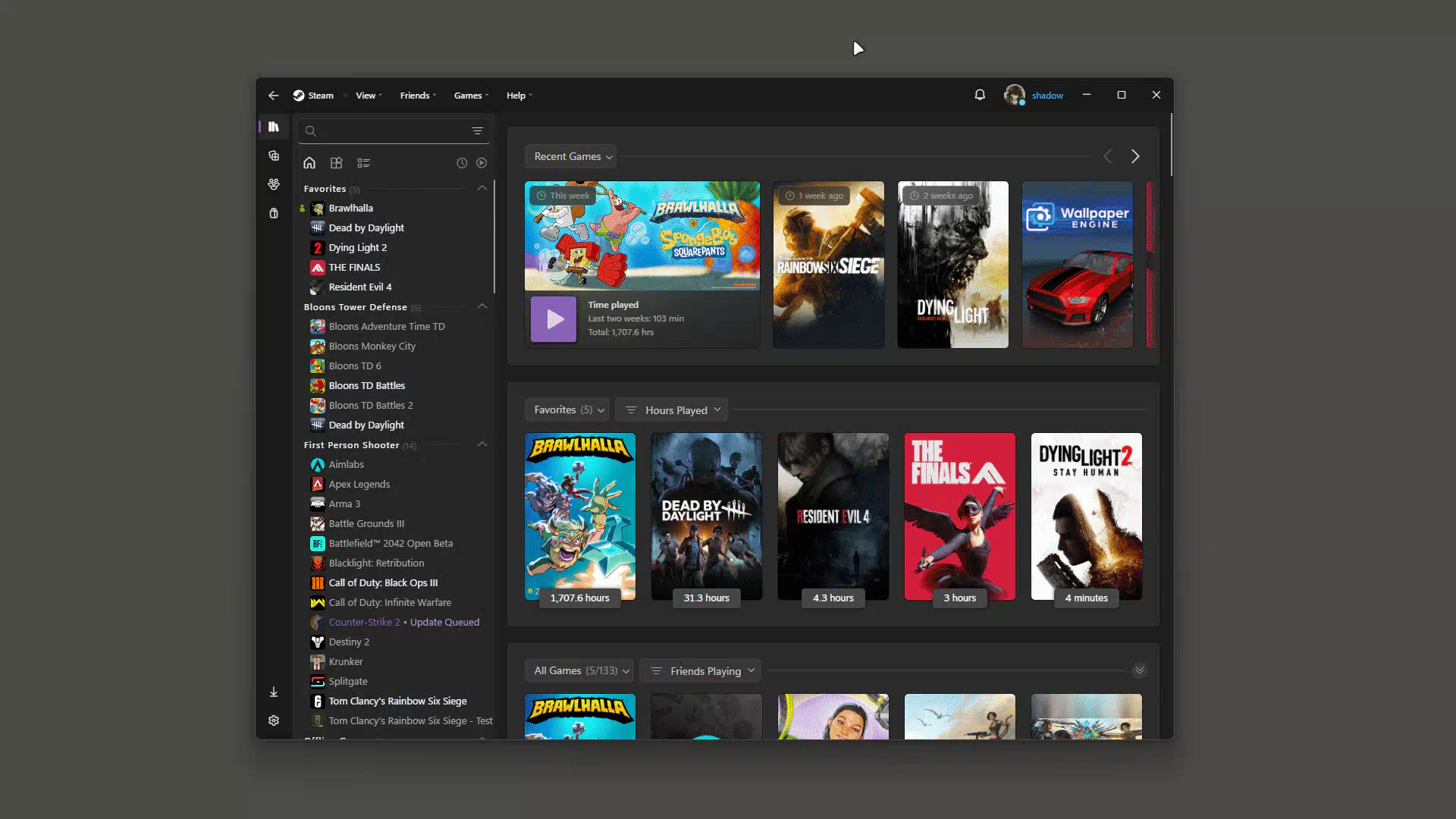1456x819 pixels.
Task: Show previous page of recent games
Action: (1107, 156)
